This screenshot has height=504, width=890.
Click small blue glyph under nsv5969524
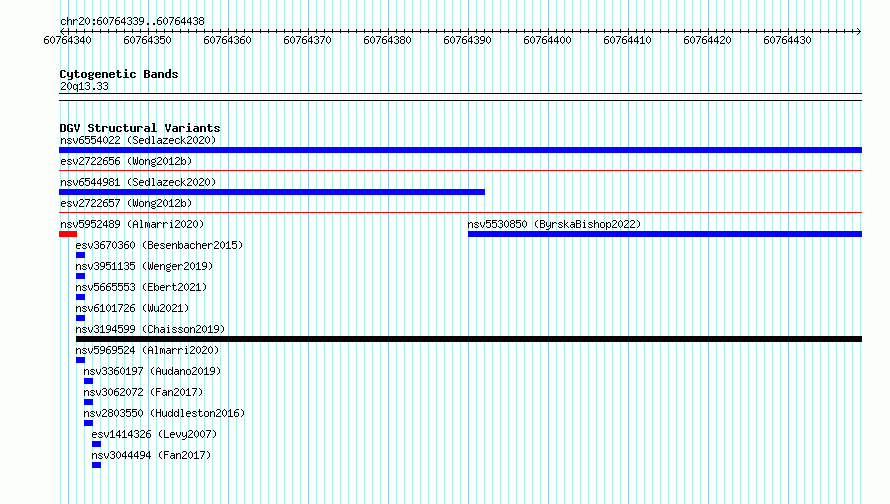81,360
